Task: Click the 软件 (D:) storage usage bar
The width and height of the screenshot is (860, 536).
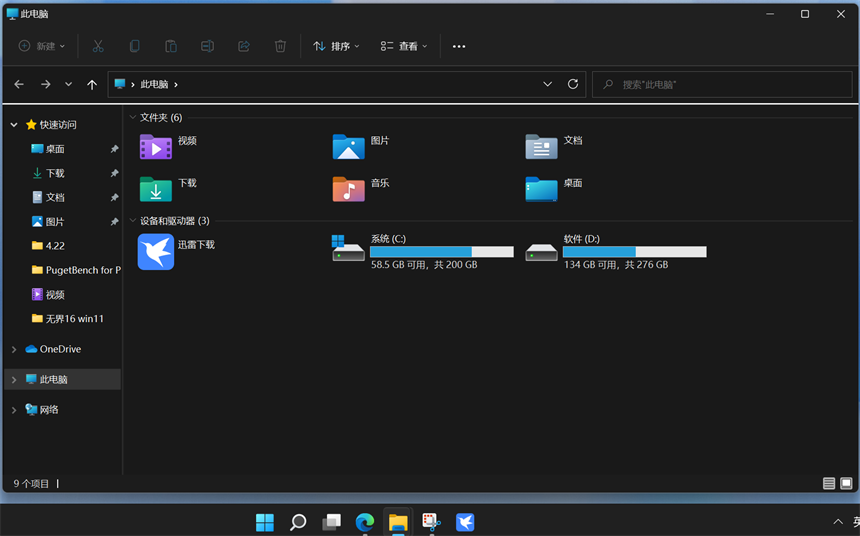Action: click(634, 252)
